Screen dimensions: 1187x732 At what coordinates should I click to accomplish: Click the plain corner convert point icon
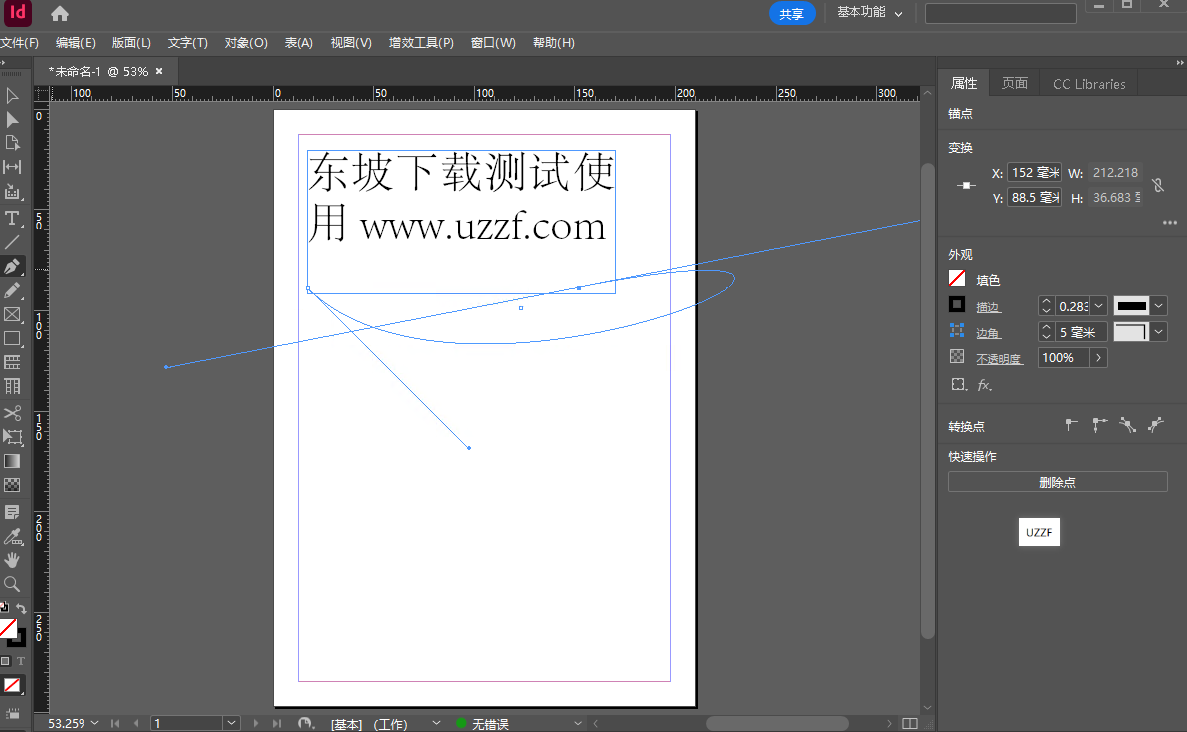tap(1070, 425)
